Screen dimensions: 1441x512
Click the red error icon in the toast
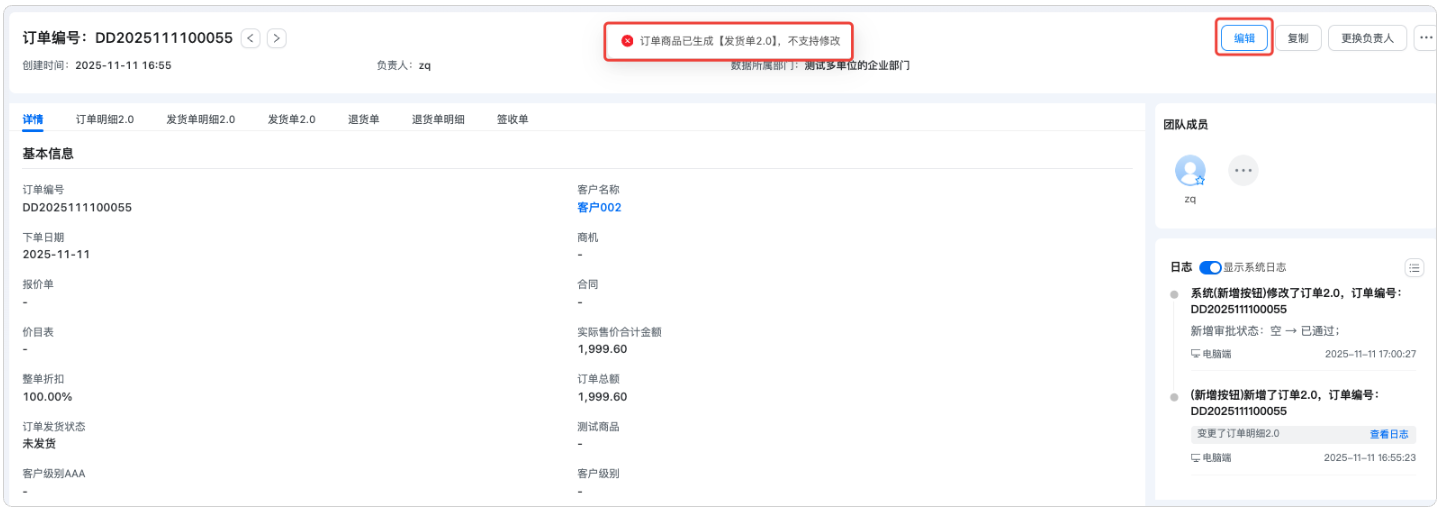point(627,41)
